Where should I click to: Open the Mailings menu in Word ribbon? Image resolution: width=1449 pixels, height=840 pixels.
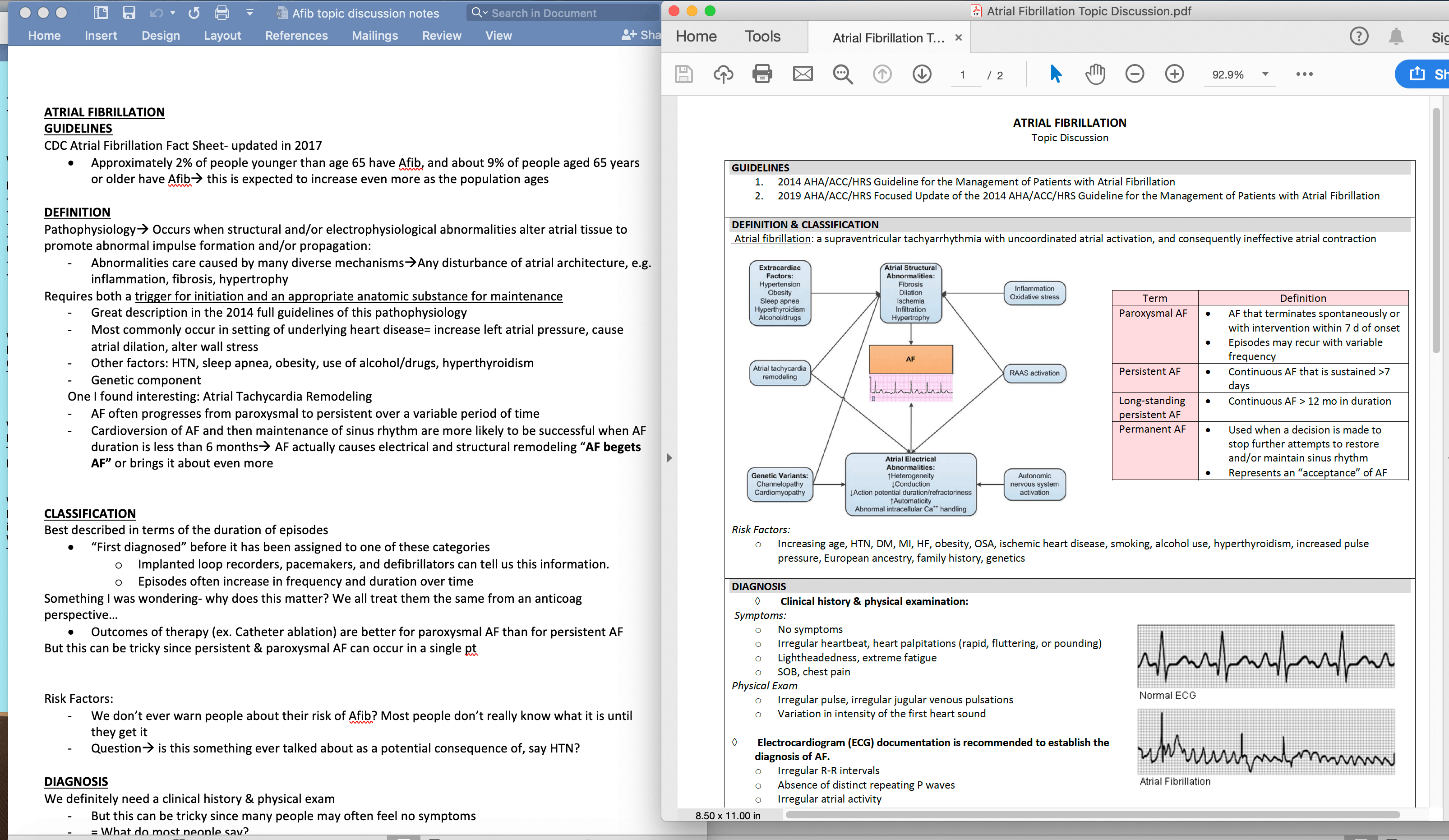tap(374, 35)
